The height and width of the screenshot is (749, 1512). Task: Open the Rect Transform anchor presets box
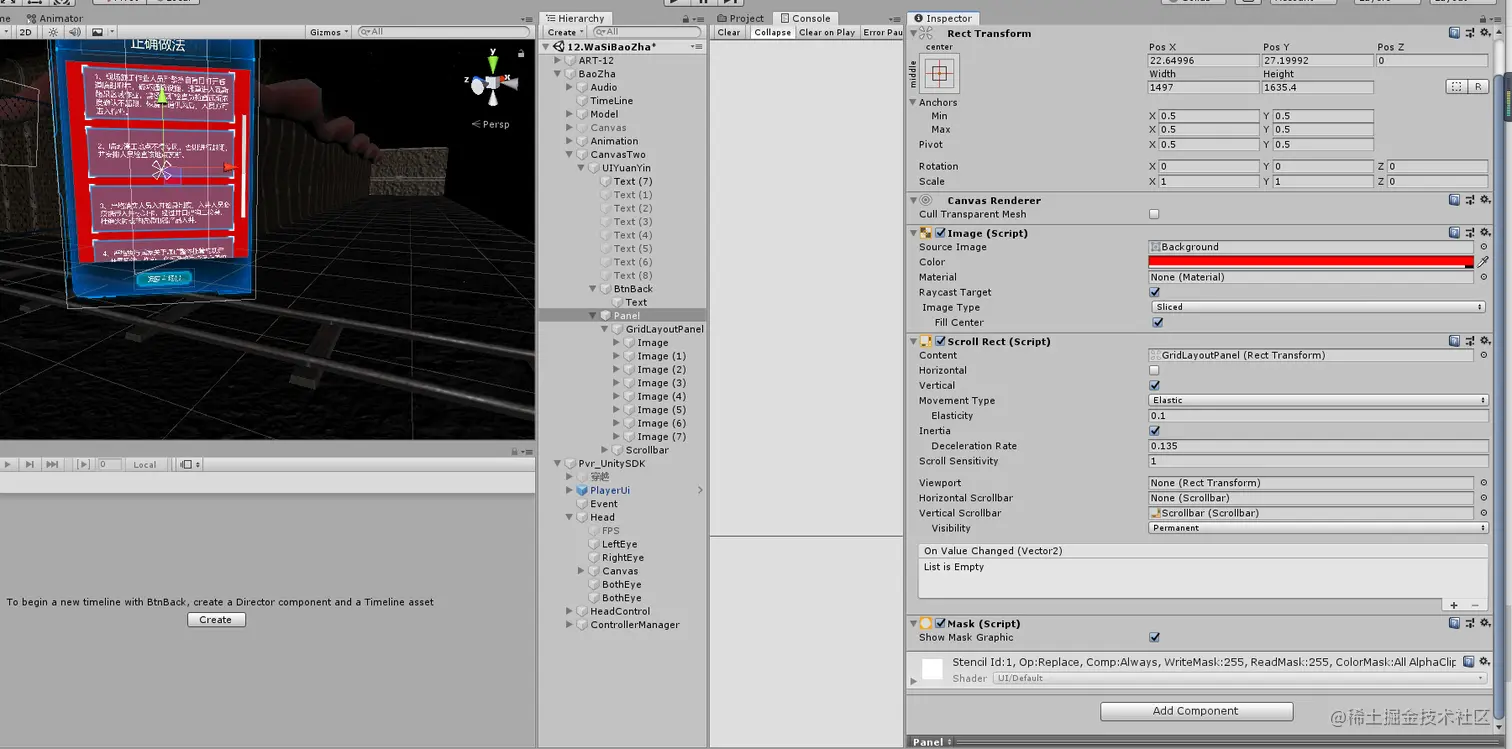click(941, 73)
